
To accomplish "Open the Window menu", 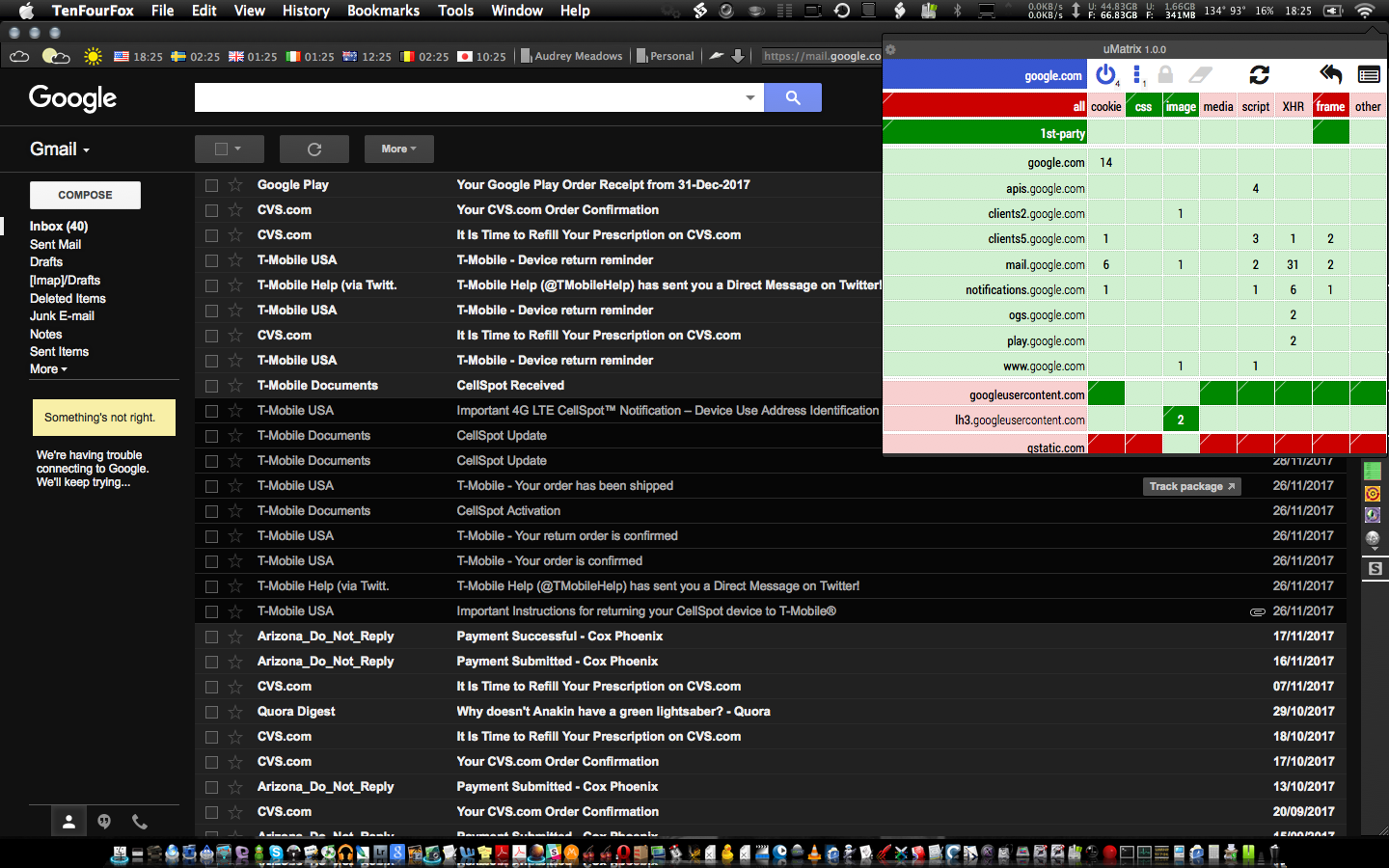I will point(517,11).
